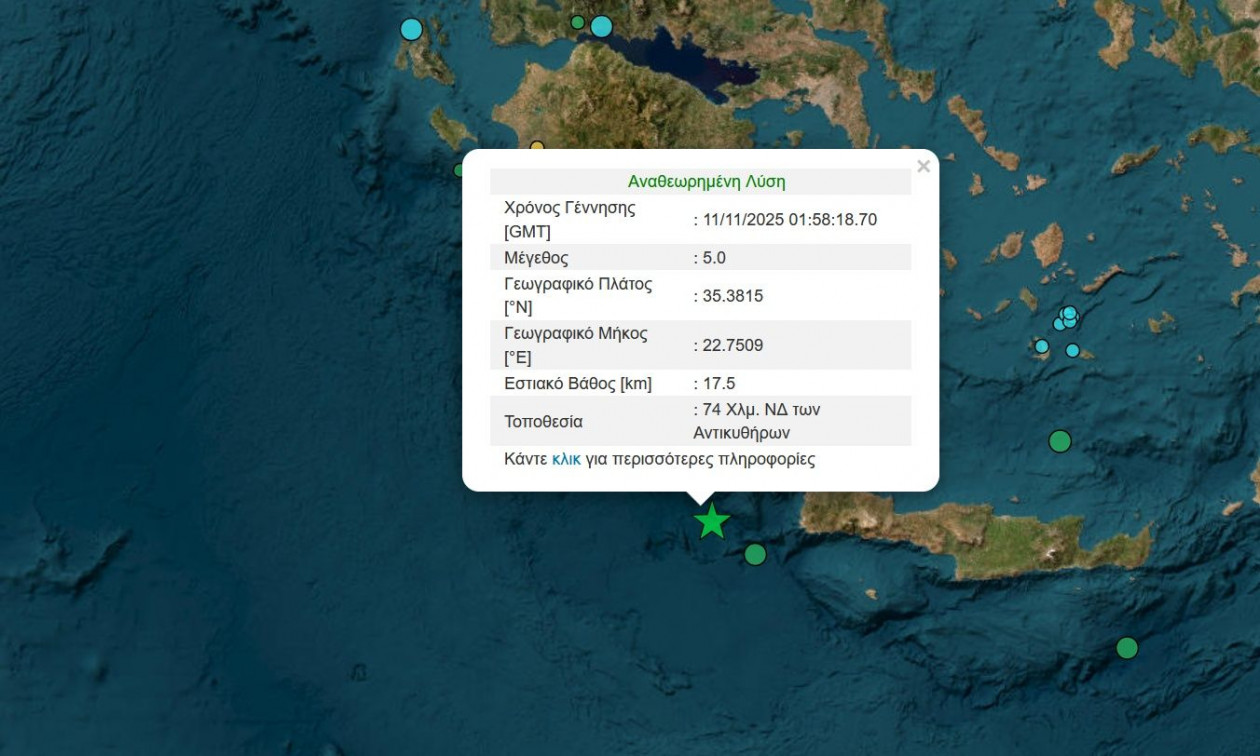Screen dimensions: 1260x756
Task: Select the lower-left cyan circle on the small Cyclades island
Action: (x=1041, y=346)
